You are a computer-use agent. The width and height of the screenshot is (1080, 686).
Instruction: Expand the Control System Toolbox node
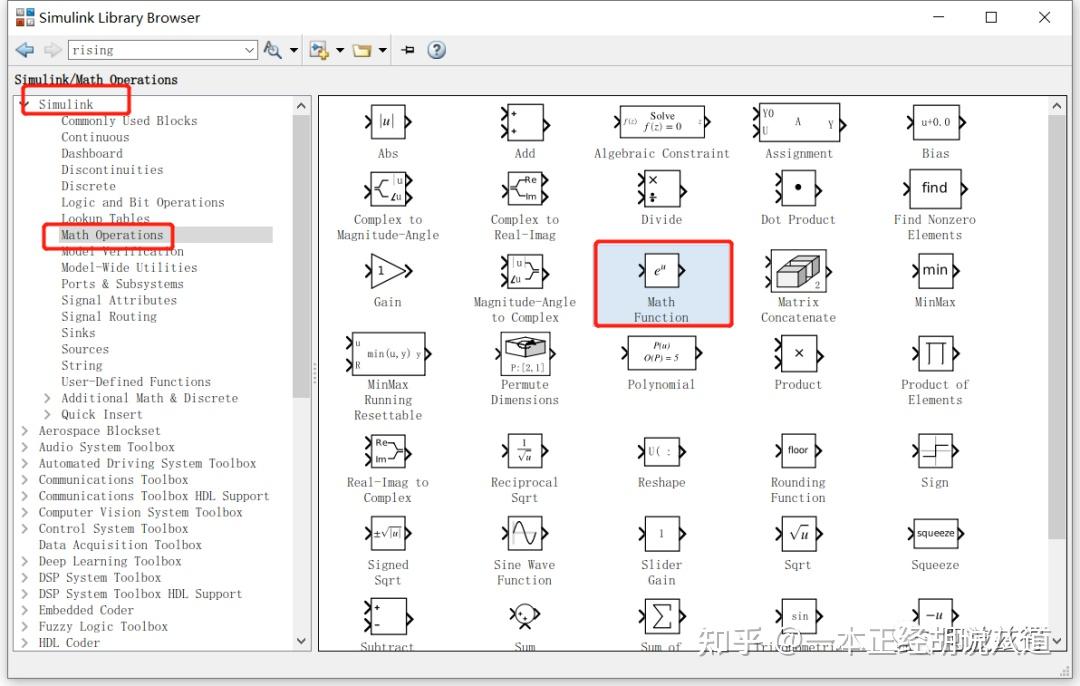(25, 529)
